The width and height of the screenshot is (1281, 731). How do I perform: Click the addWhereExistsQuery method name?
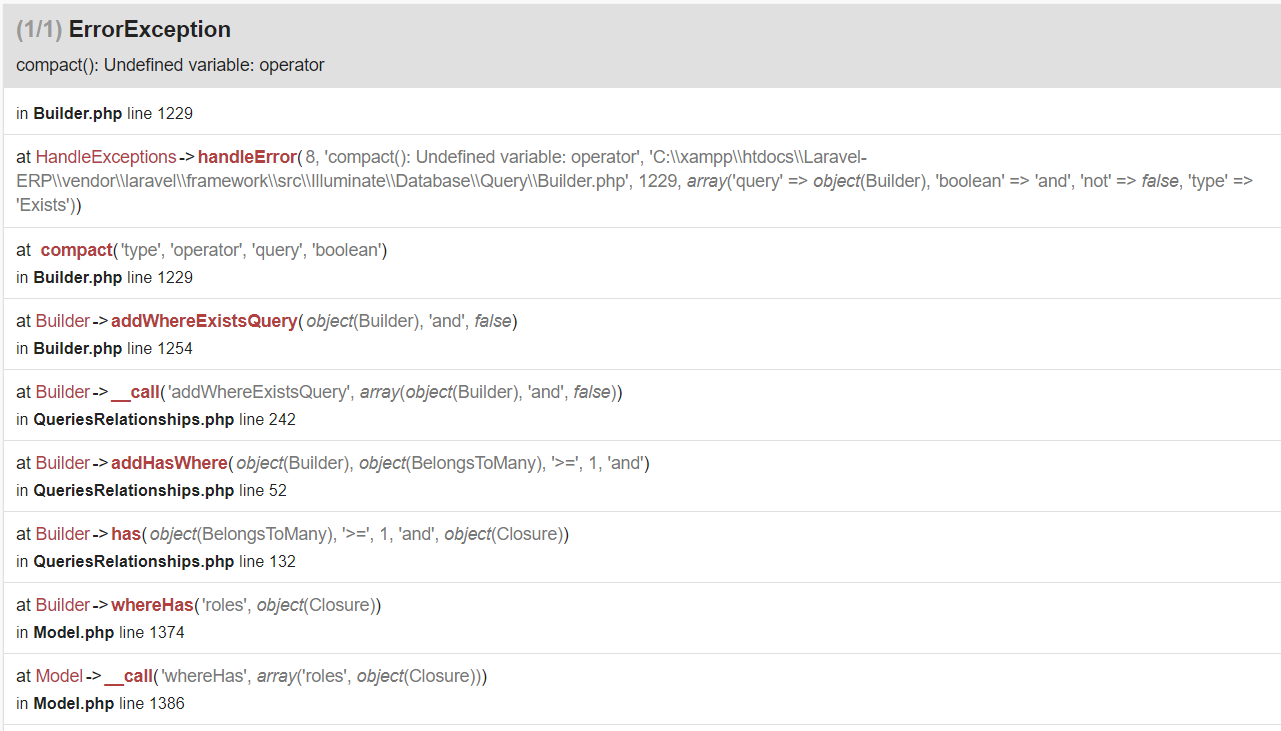point(204,321)
